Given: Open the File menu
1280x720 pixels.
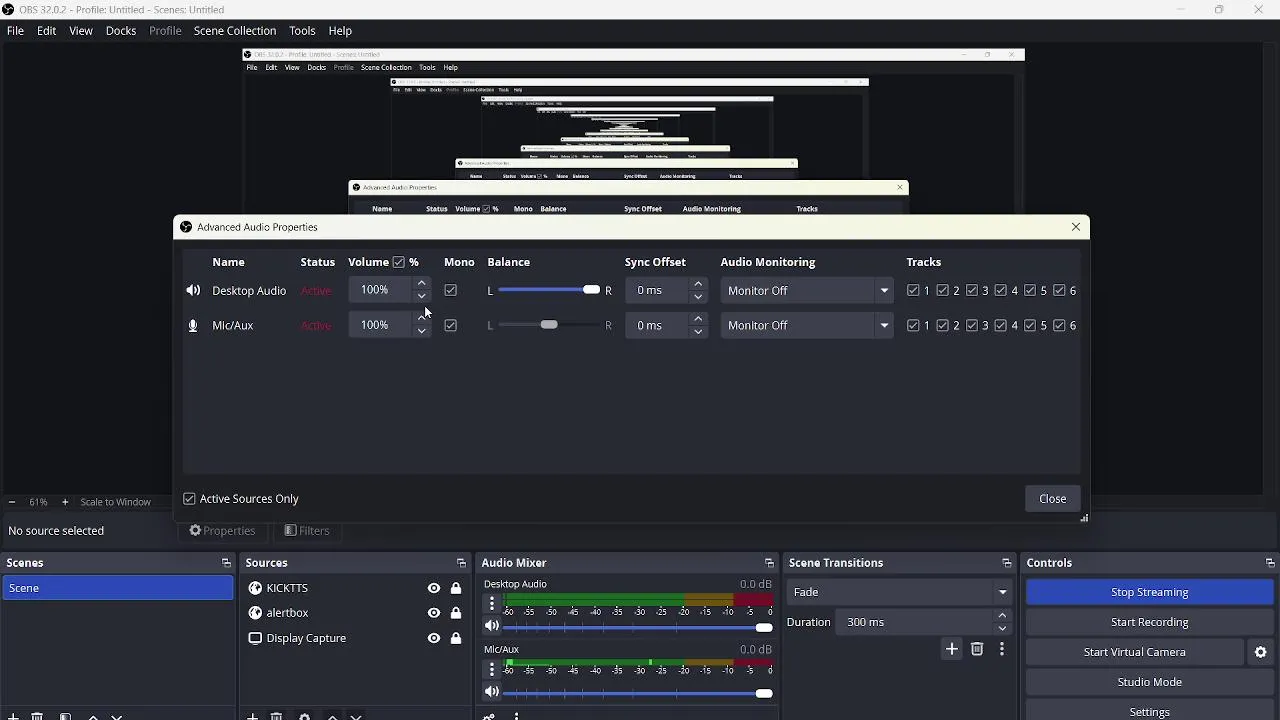Looking at the screenshot, I should tap(15, 31).
